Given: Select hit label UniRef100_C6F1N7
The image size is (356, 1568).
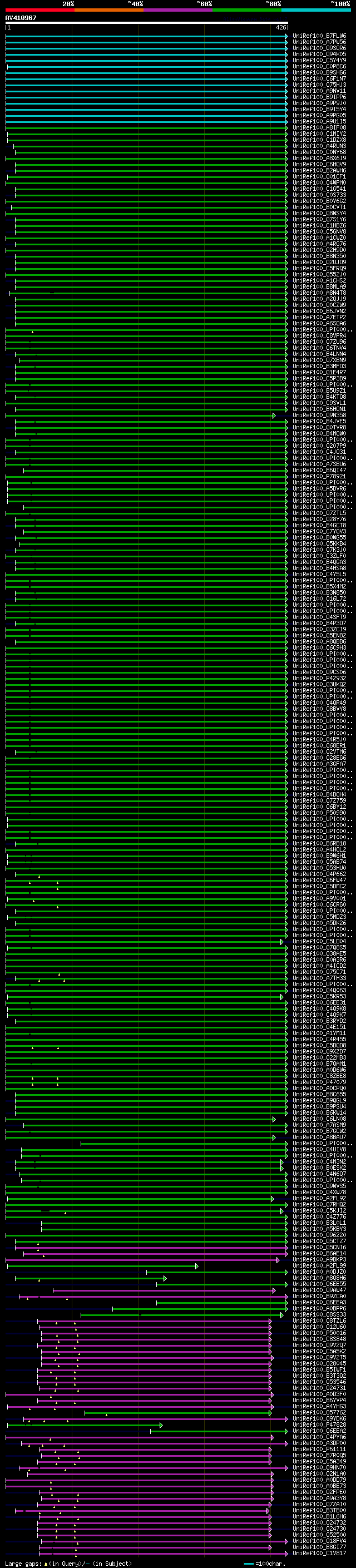Looking at the screenshot, I should [x=319, y=78].
